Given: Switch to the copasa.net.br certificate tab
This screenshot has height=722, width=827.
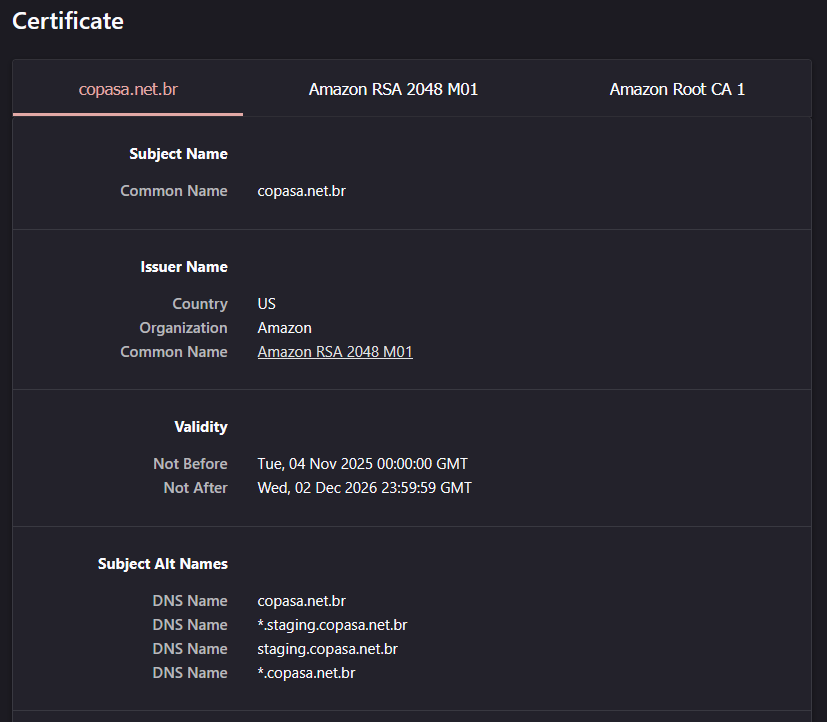Looking at the screenshot, I should 128,89.
